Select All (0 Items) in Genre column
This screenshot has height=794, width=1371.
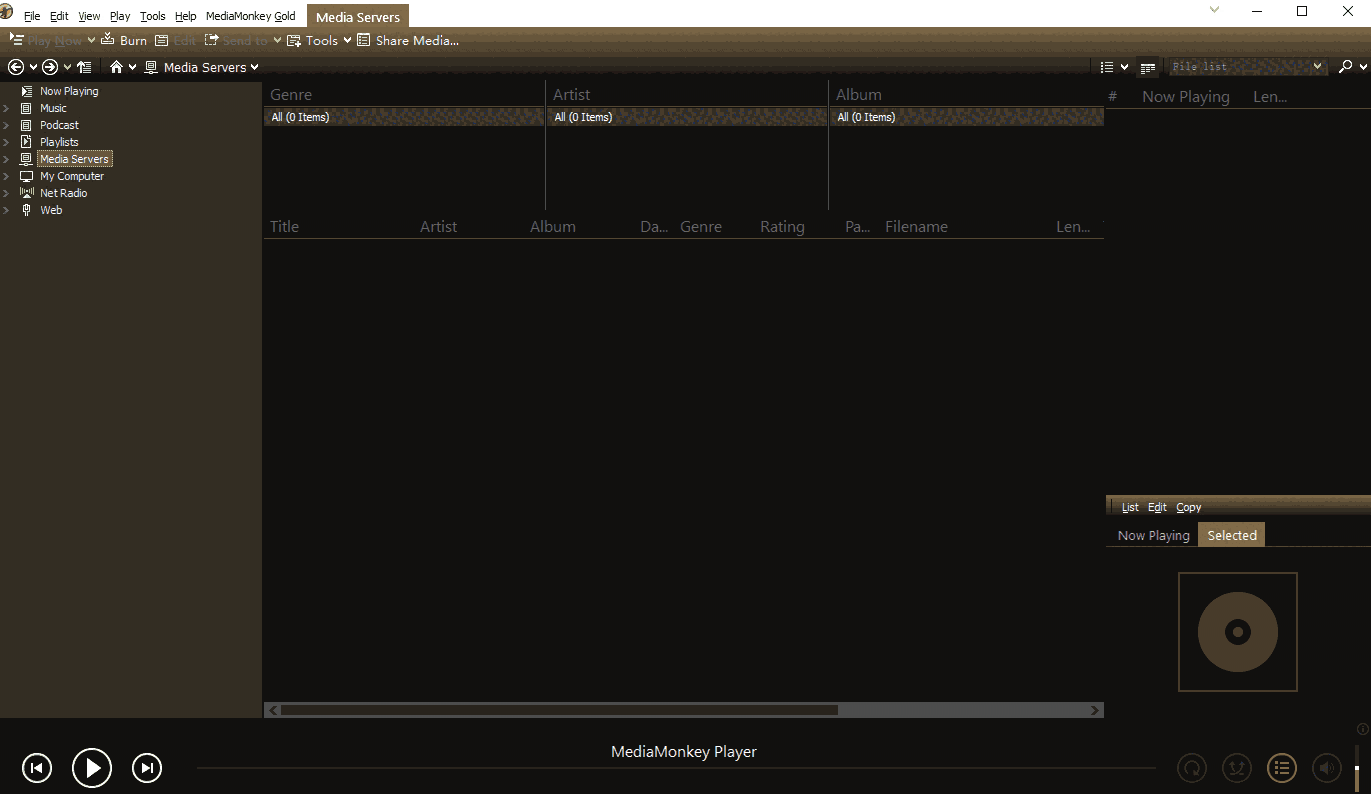tap(404, 117)
